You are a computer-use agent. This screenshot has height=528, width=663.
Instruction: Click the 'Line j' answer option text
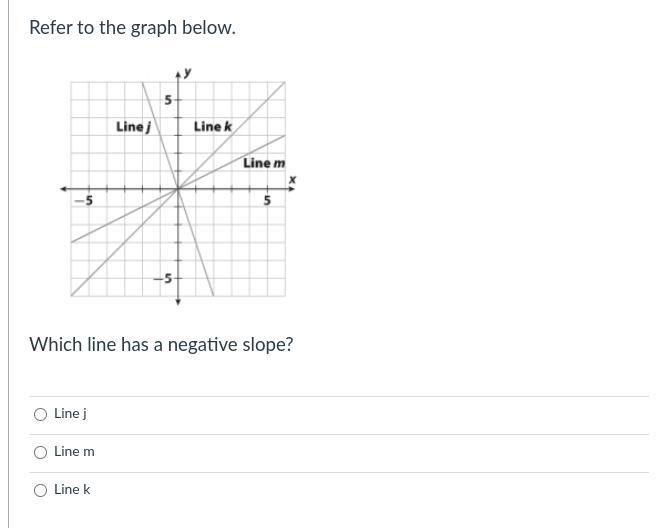pyautogui.click(x=70, y=413)
